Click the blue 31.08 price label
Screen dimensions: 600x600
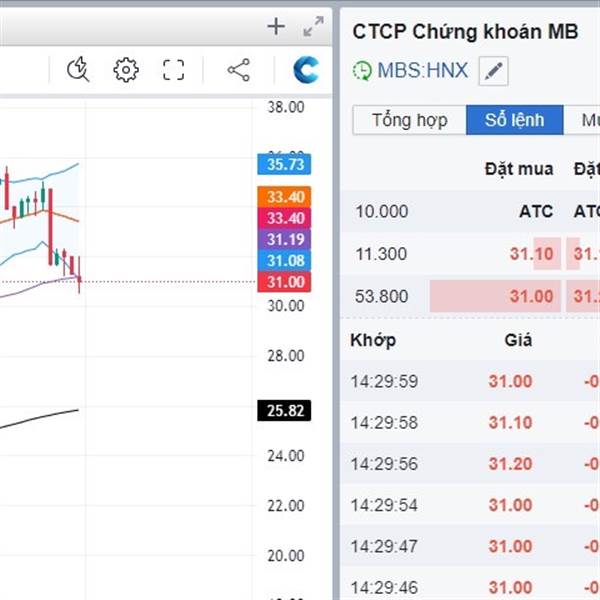pyautogui.click(x=284, y=261)
